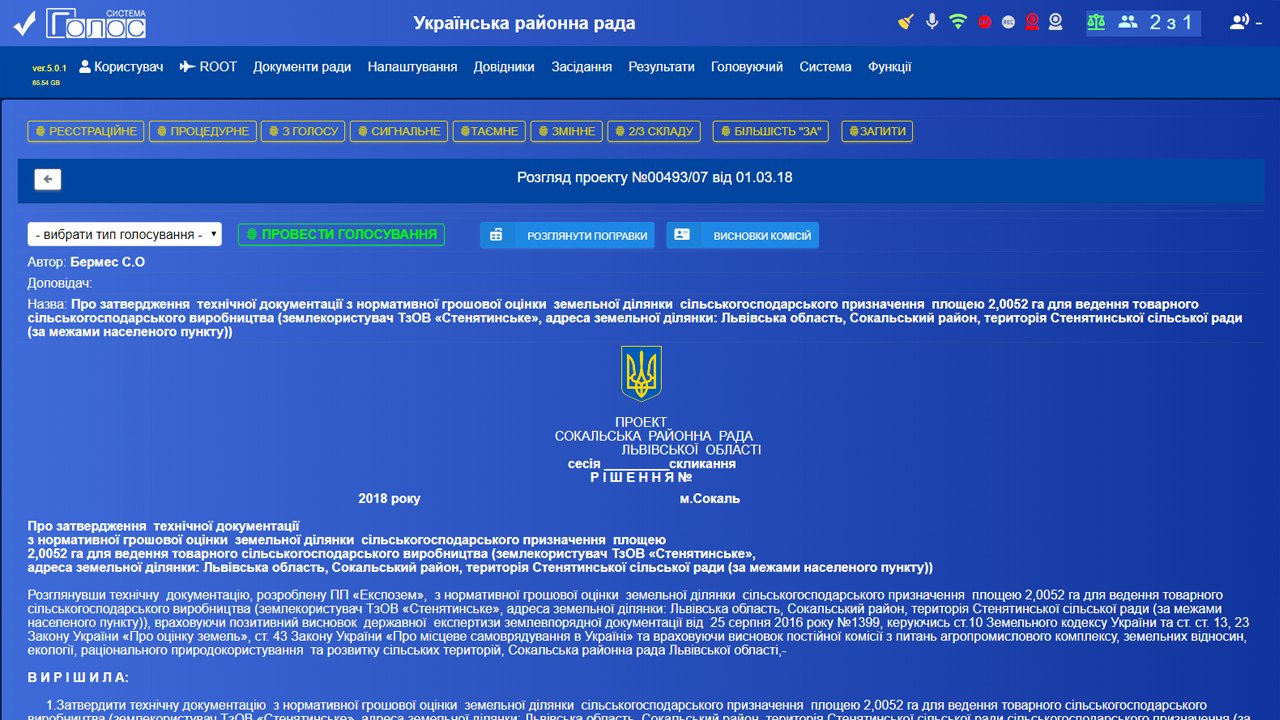Select the 2/3 СКЛАДУ voting mode
The image size is (1280, 720).
click(x=654, y=131)
